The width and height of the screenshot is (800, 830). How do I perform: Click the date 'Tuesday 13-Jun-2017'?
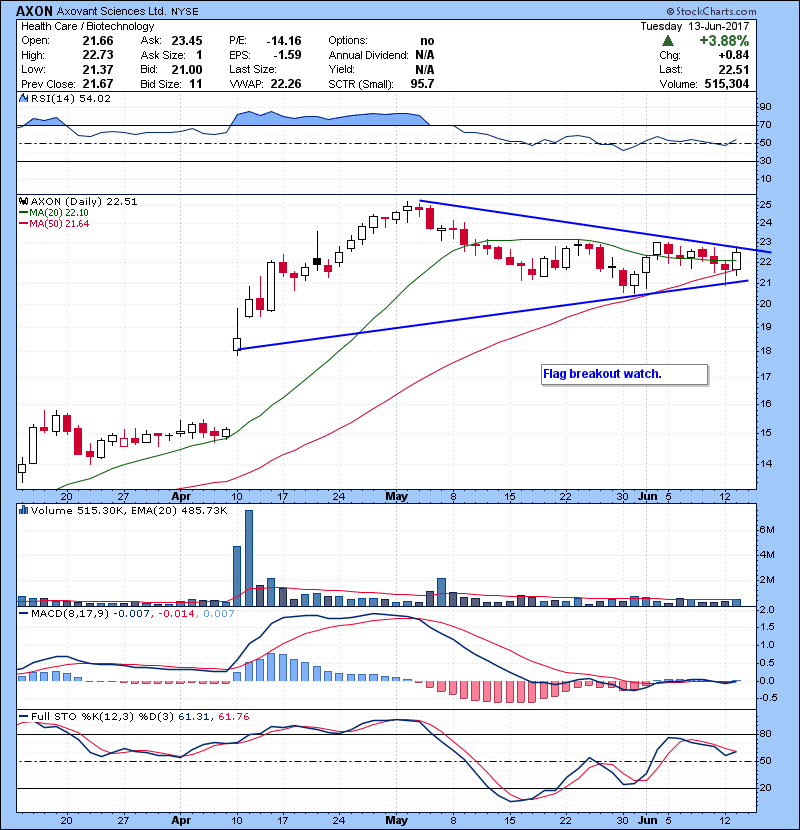coord(695,26)
